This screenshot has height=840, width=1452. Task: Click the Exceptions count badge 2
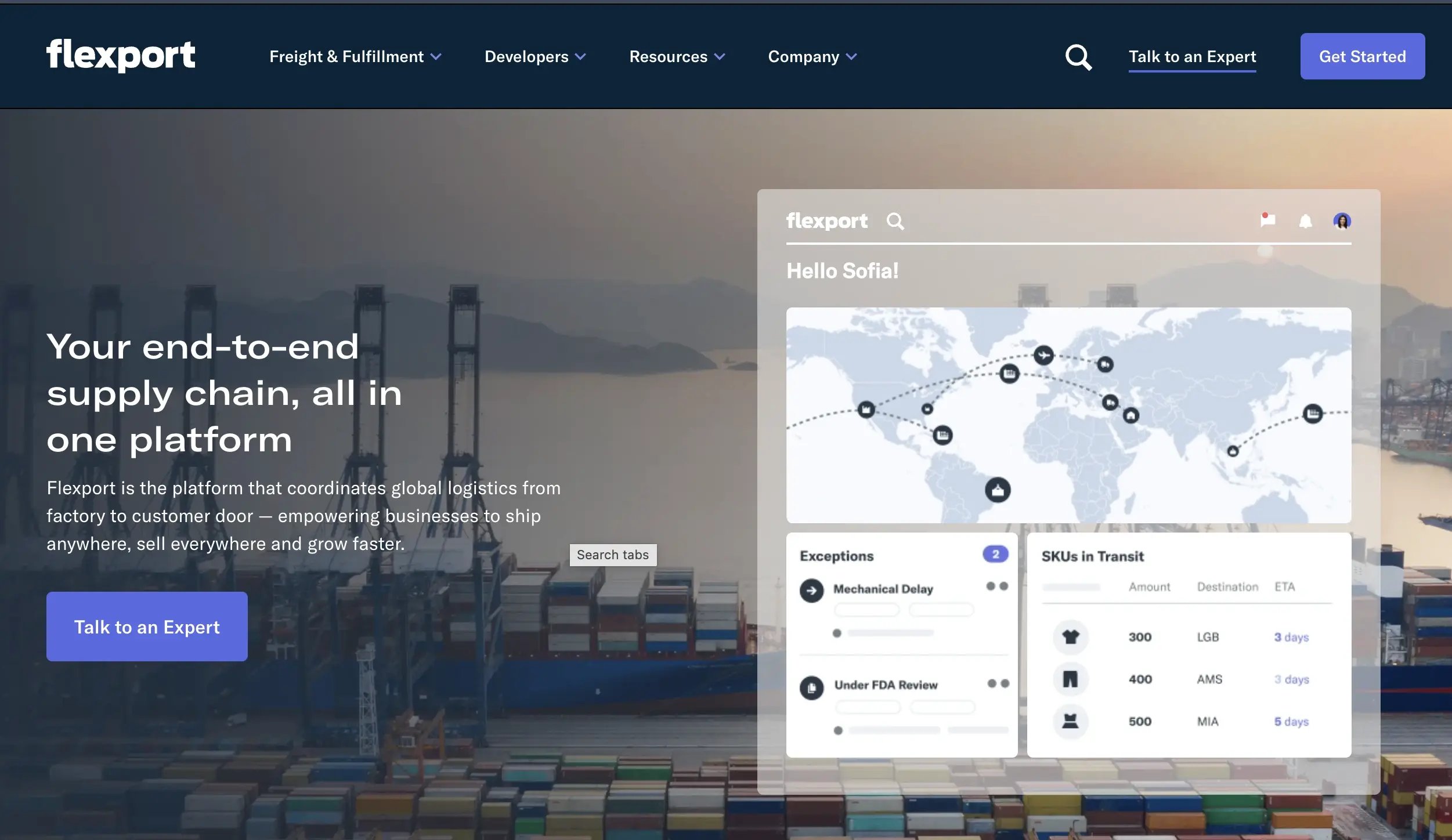995,554
